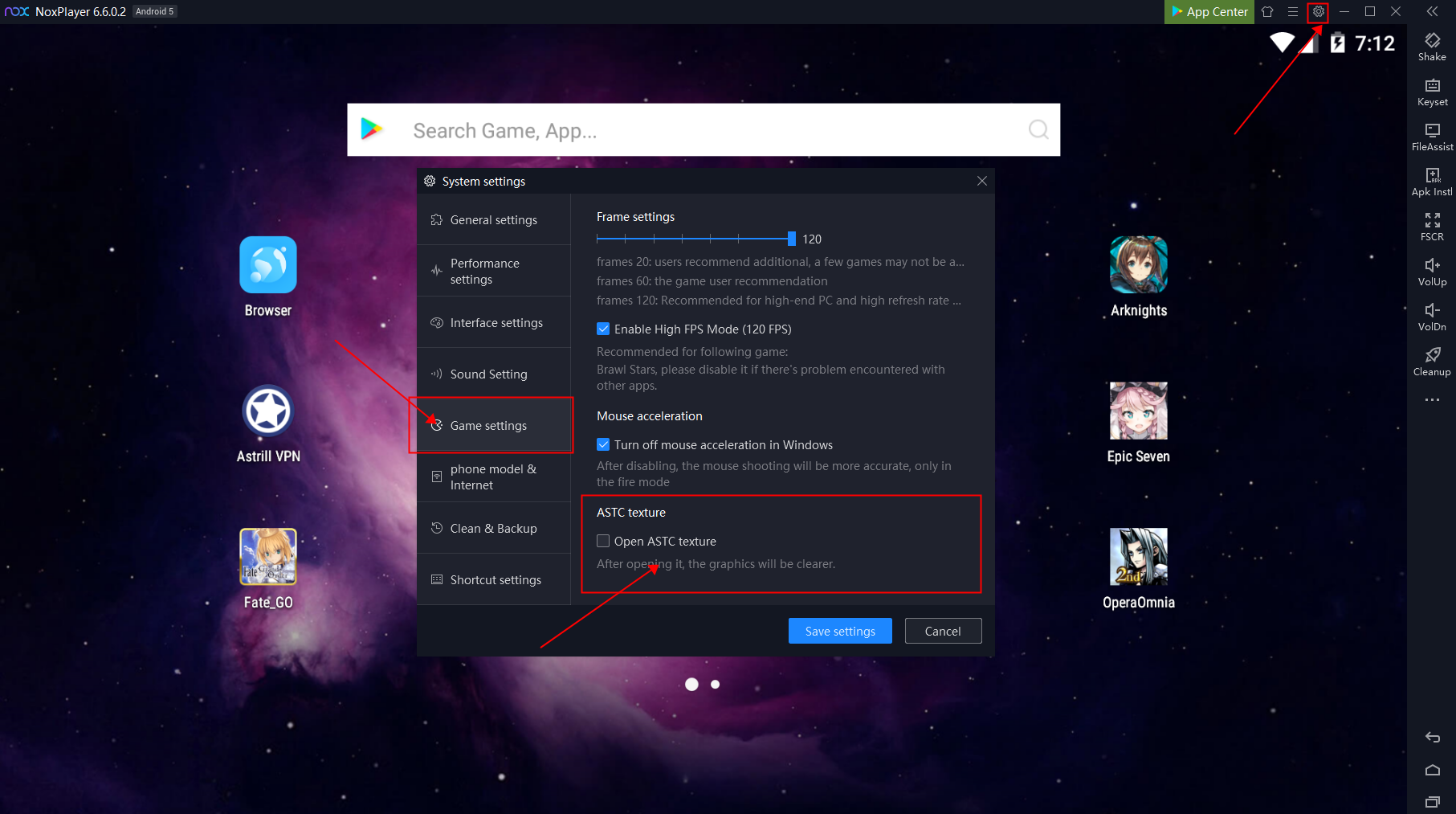Click the Shake tool icon

[x=1432, y=45]
